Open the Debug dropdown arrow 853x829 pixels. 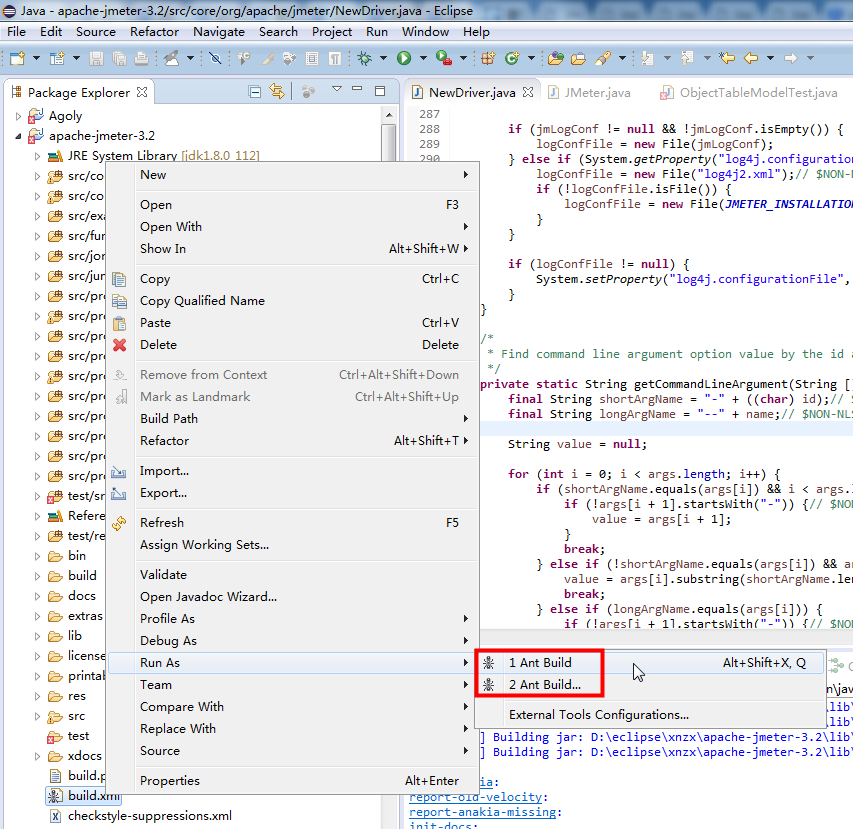coord(383,58)
